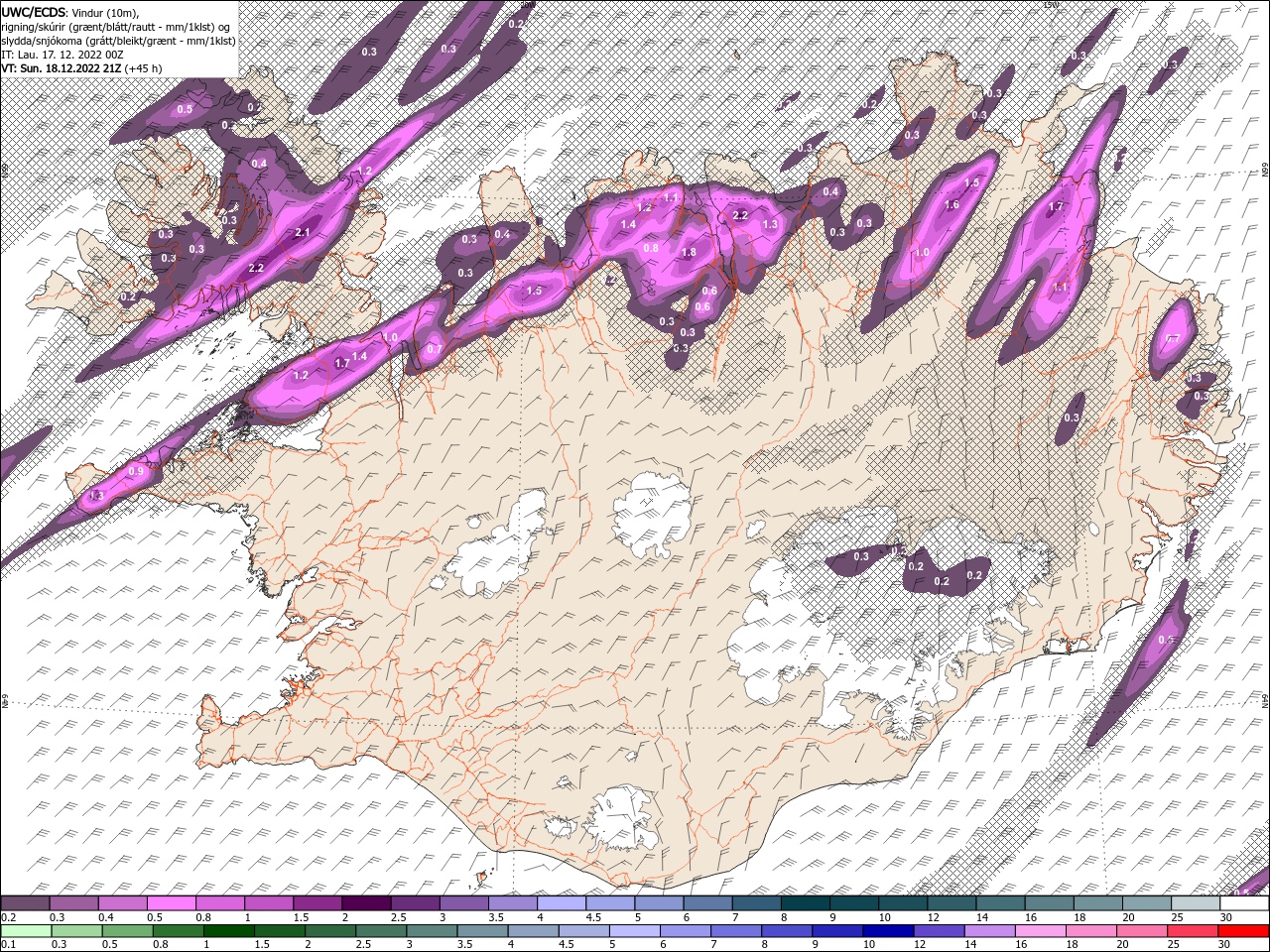Select the pale green 0.1 swatch, lower legend row
This screenshot has width=1270, height=952.
(x=26, y=931)
